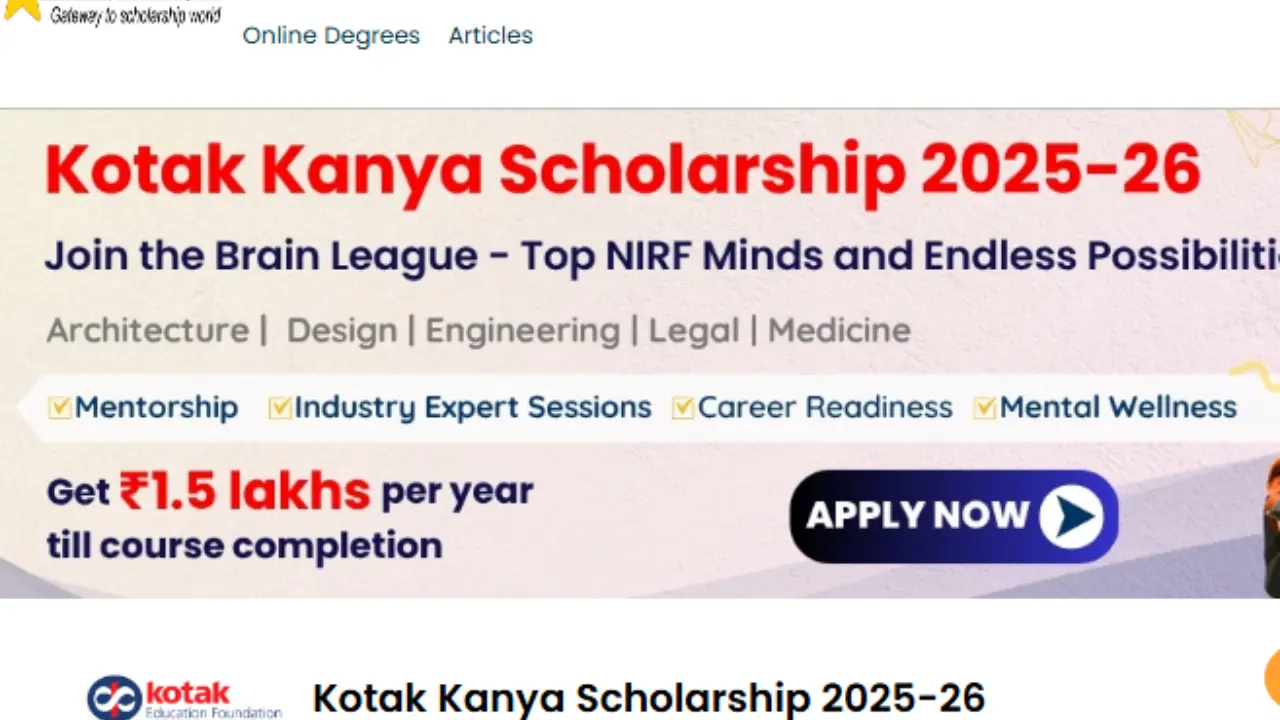Click the APPLY NOW button
1280x720 pixels.
click(x=953, y=516)
